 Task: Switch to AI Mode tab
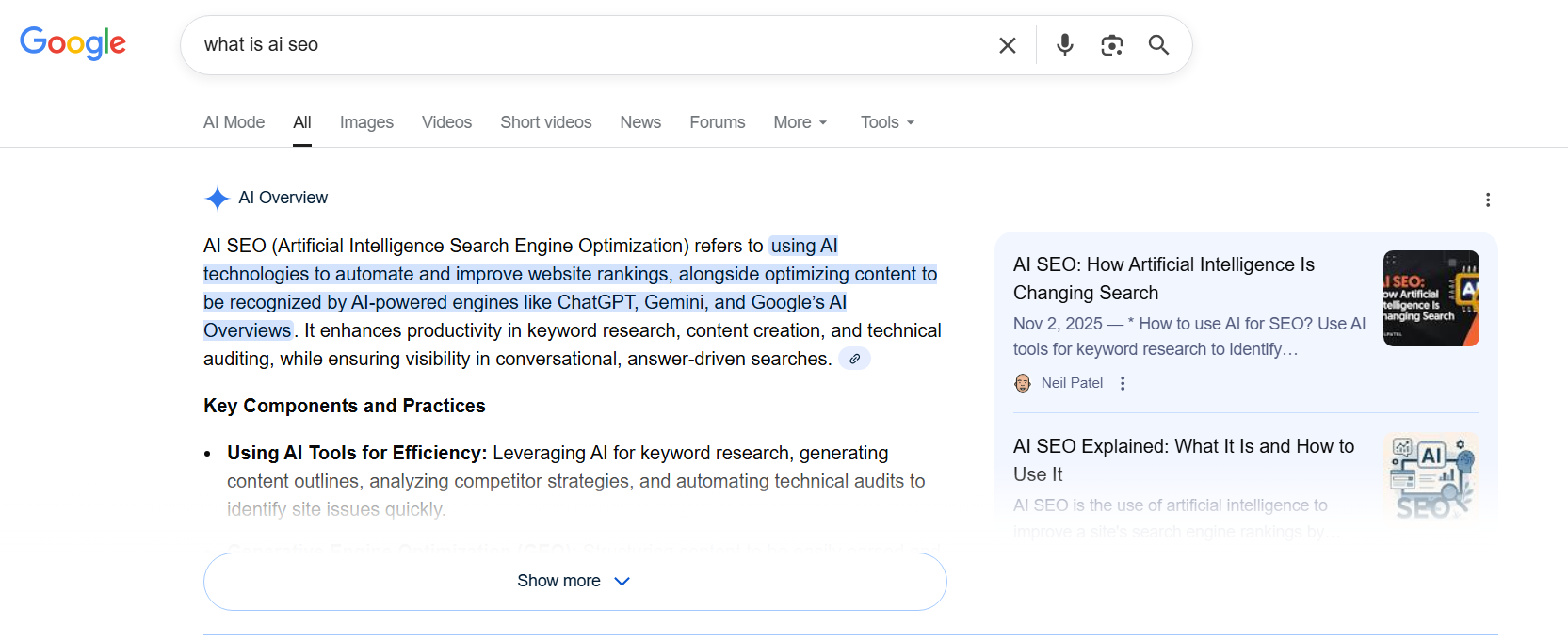point(234,122)
